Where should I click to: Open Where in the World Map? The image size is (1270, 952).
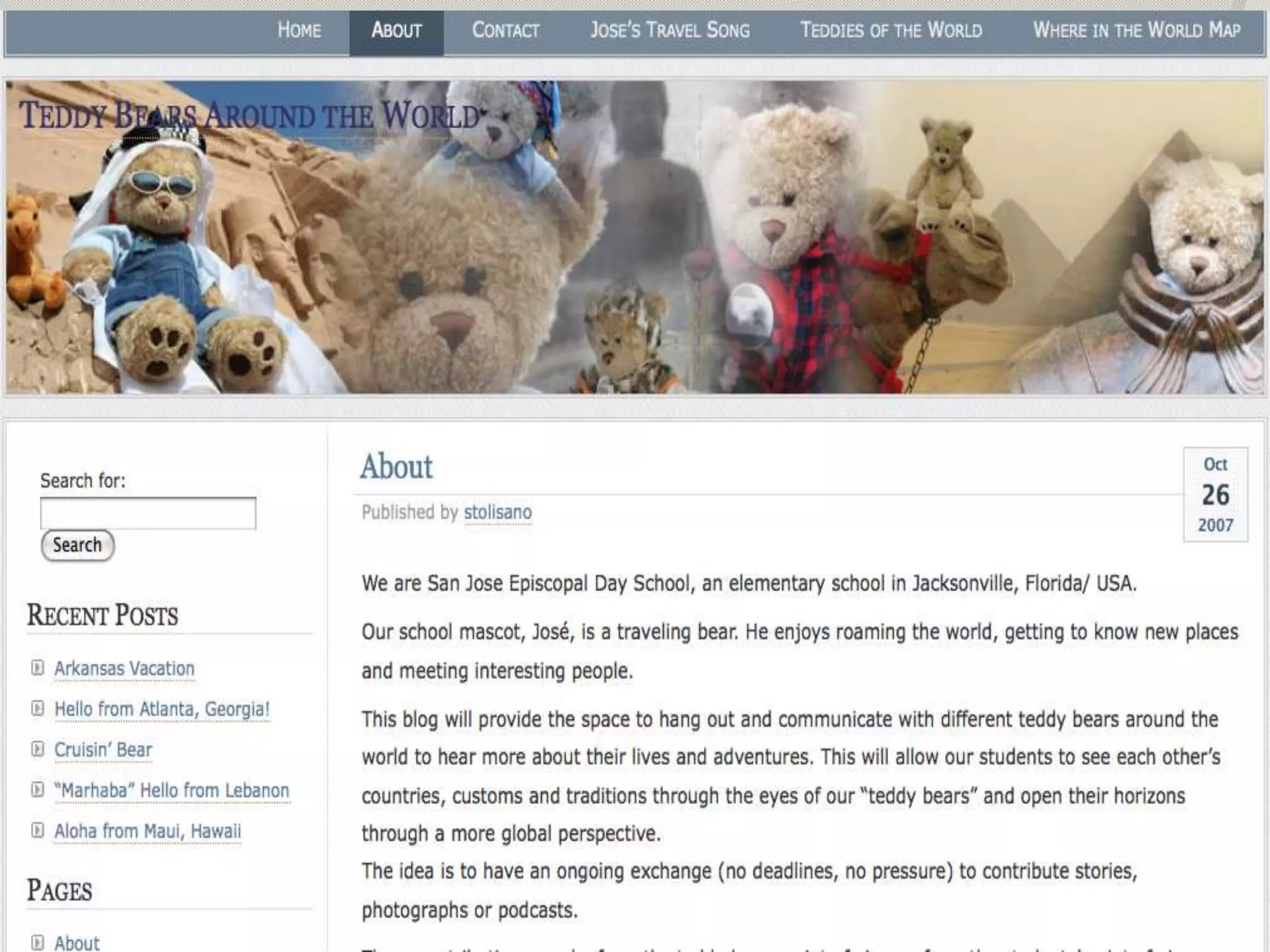1136,30
